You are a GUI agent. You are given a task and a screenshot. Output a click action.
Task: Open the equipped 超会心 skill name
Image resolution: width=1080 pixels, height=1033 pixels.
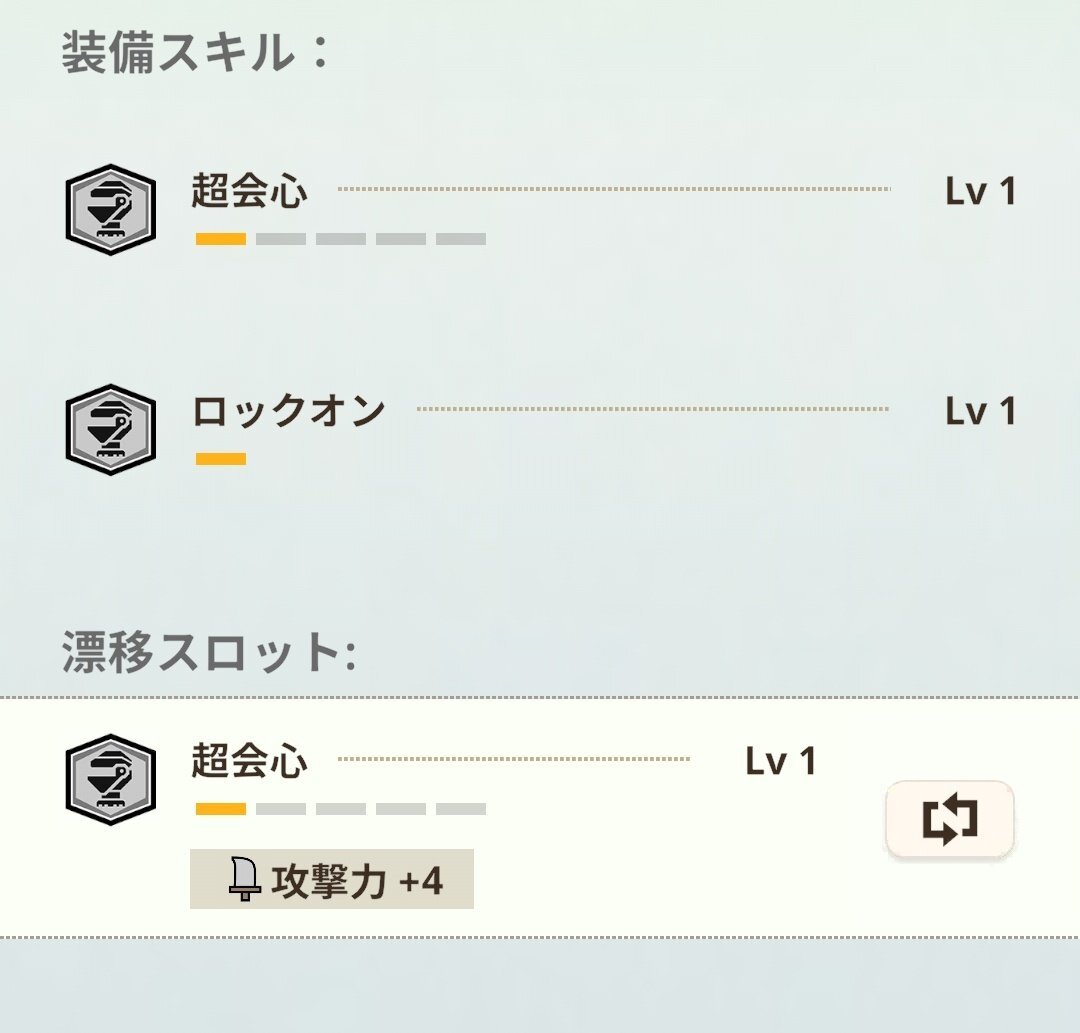[x=249, y=191]
